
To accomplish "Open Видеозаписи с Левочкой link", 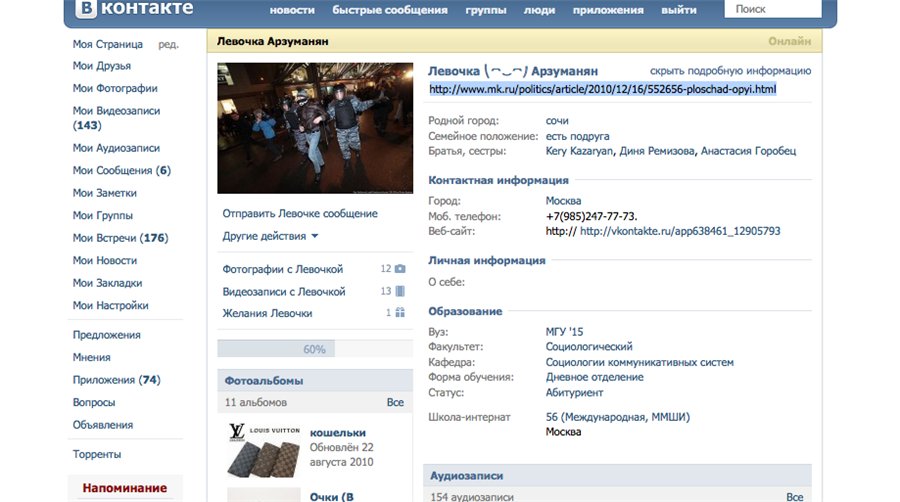I will point(284,291).
